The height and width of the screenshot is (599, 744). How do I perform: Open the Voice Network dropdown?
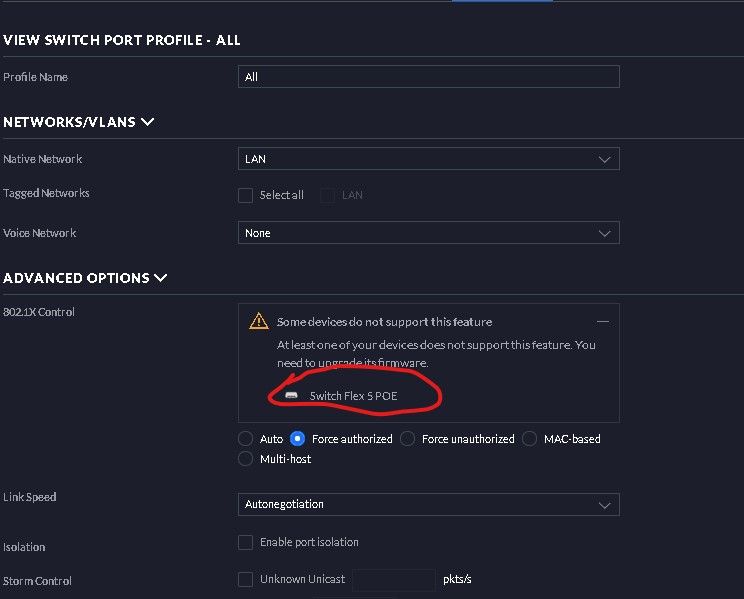click(428, 233)
